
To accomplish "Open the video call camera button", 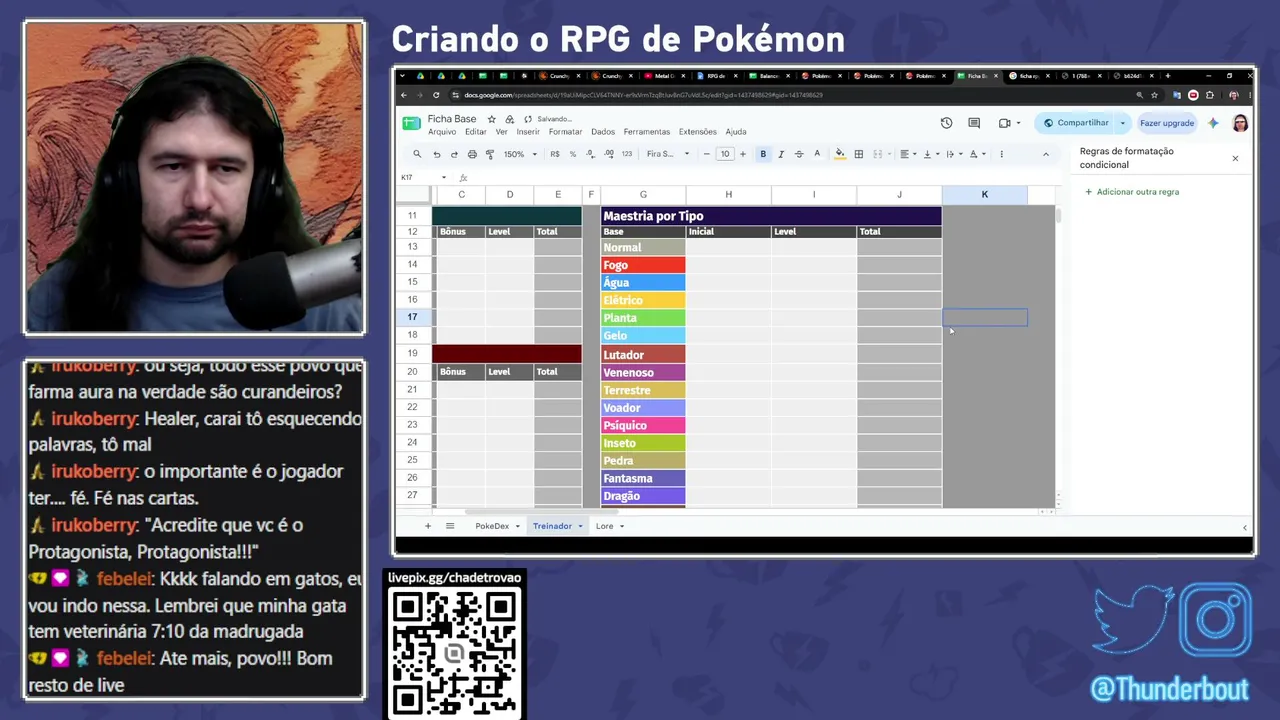I will coord(1005,123).
